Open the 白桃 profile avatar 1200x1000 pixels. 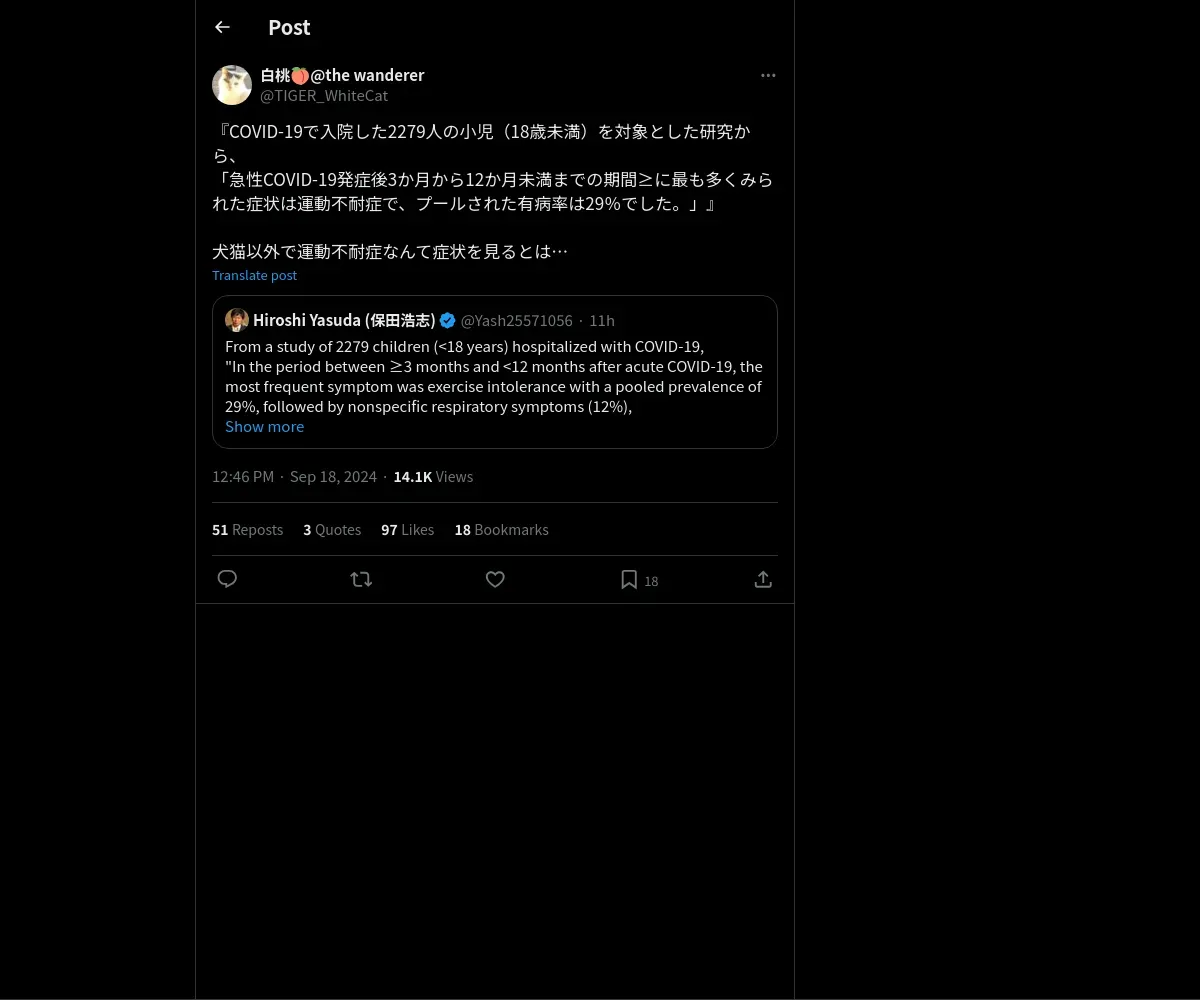pyautogui.click(x=232, y=85)
